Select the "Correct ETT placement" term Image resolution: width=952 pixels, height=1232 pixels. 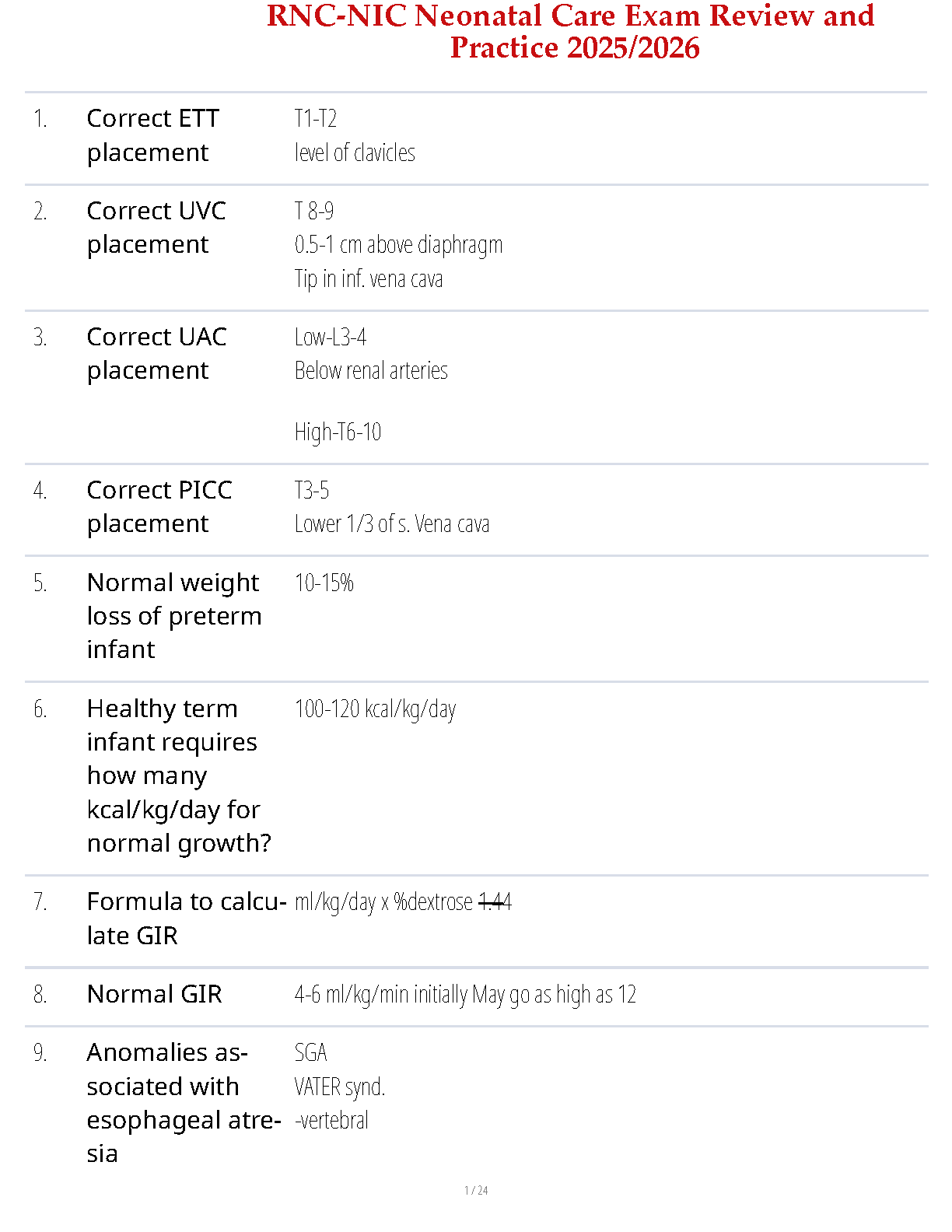(x=152, y=135)
